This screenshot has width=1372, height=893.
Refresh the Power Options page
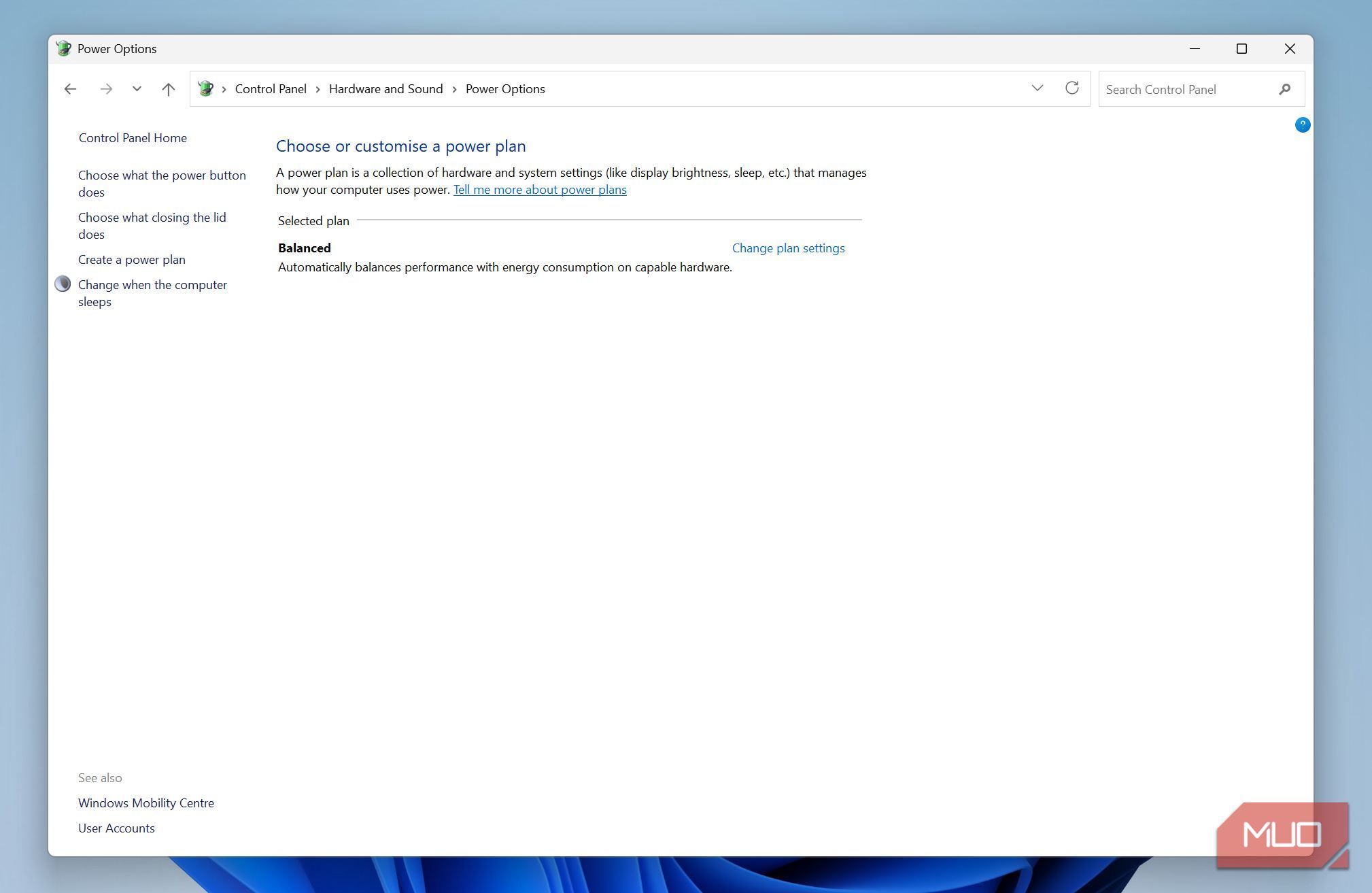1072,88
